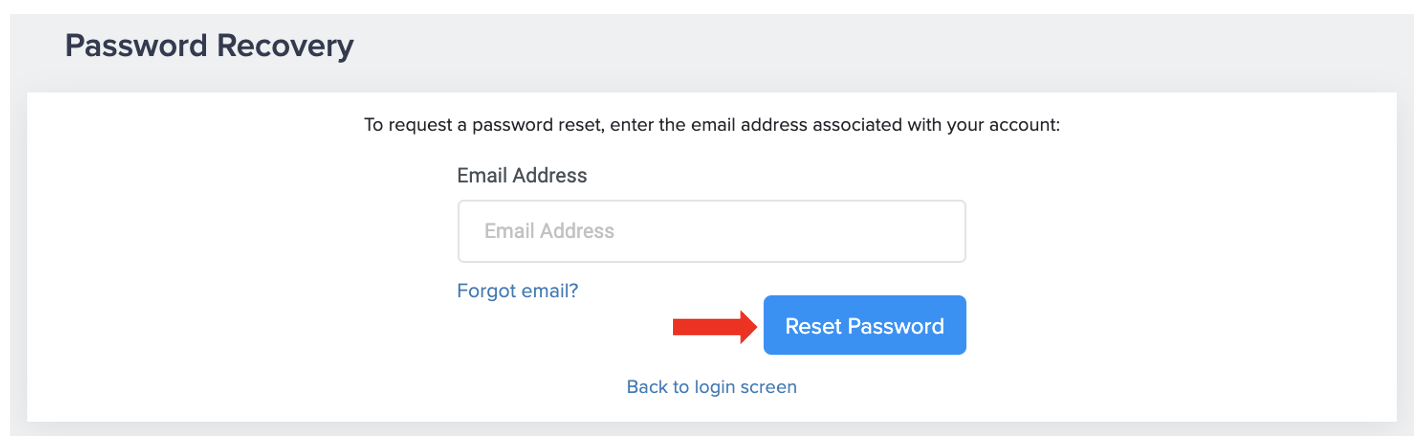The height and width of the screenshot is (442, 1422).
Task: Click "associated with your account" in the instructions
Action: point(935,127)
